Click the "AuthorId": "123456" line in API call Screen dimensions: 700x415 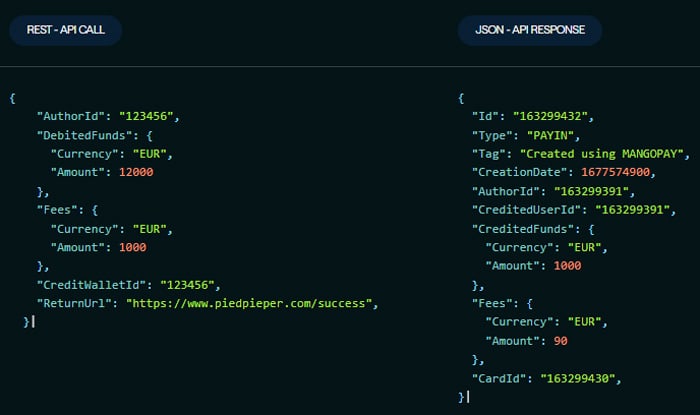(108, 116)
